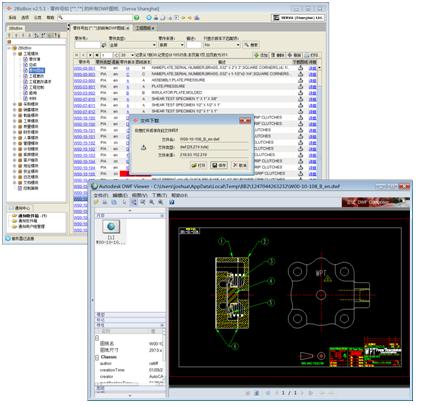
Task: Open the 编辑(E) menu in DWF Viewer
Action: (120, 195)
